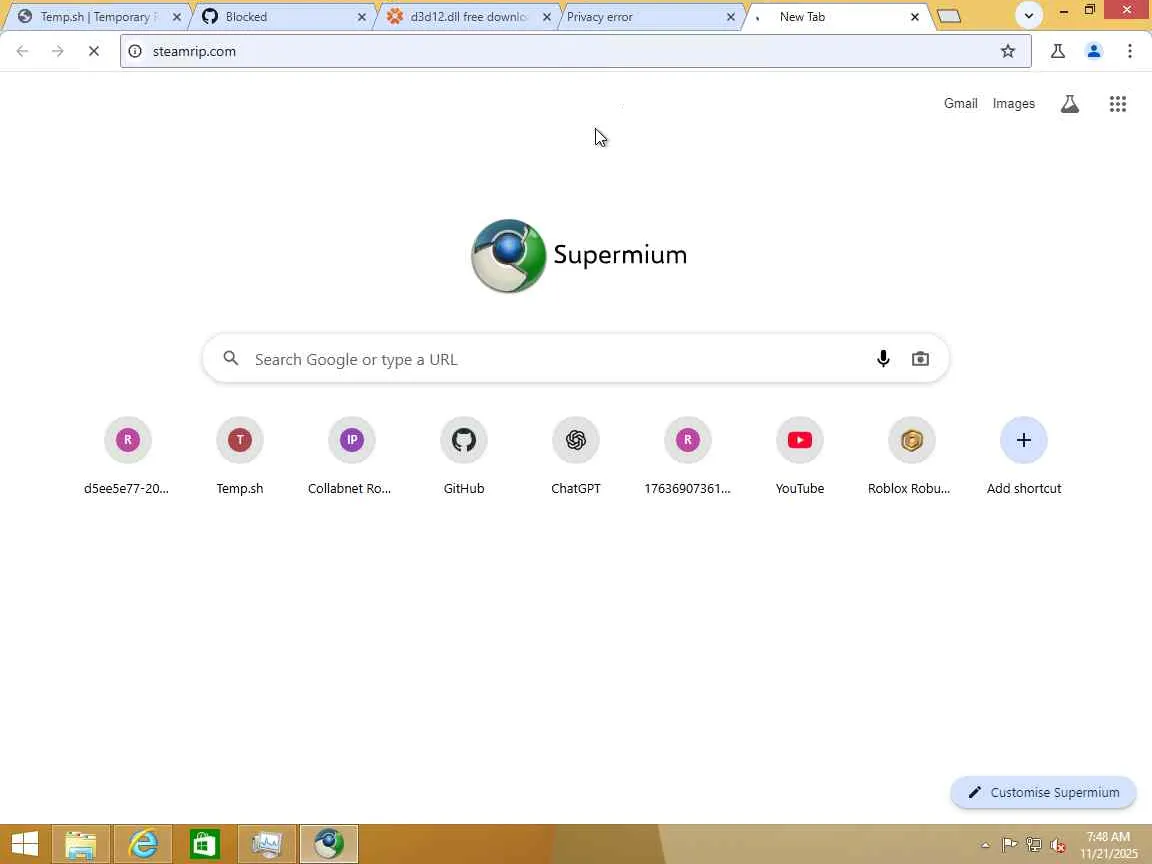Select the New Tab tab
Screen dimensions: 1152x864
tap(838, 16)
